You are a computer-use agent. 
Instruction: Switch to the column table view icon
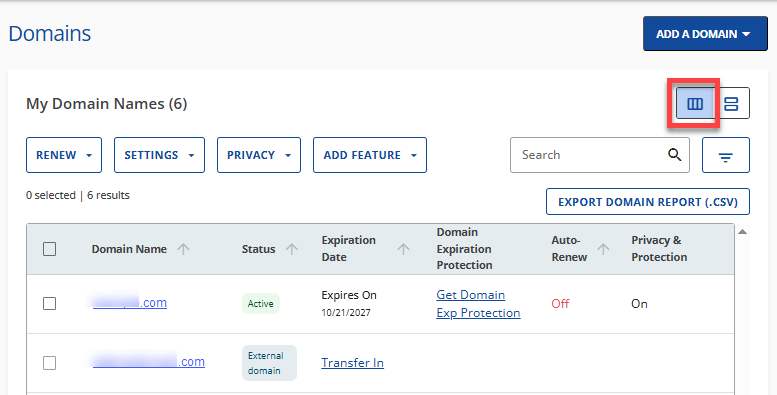[x=695, y=104]
